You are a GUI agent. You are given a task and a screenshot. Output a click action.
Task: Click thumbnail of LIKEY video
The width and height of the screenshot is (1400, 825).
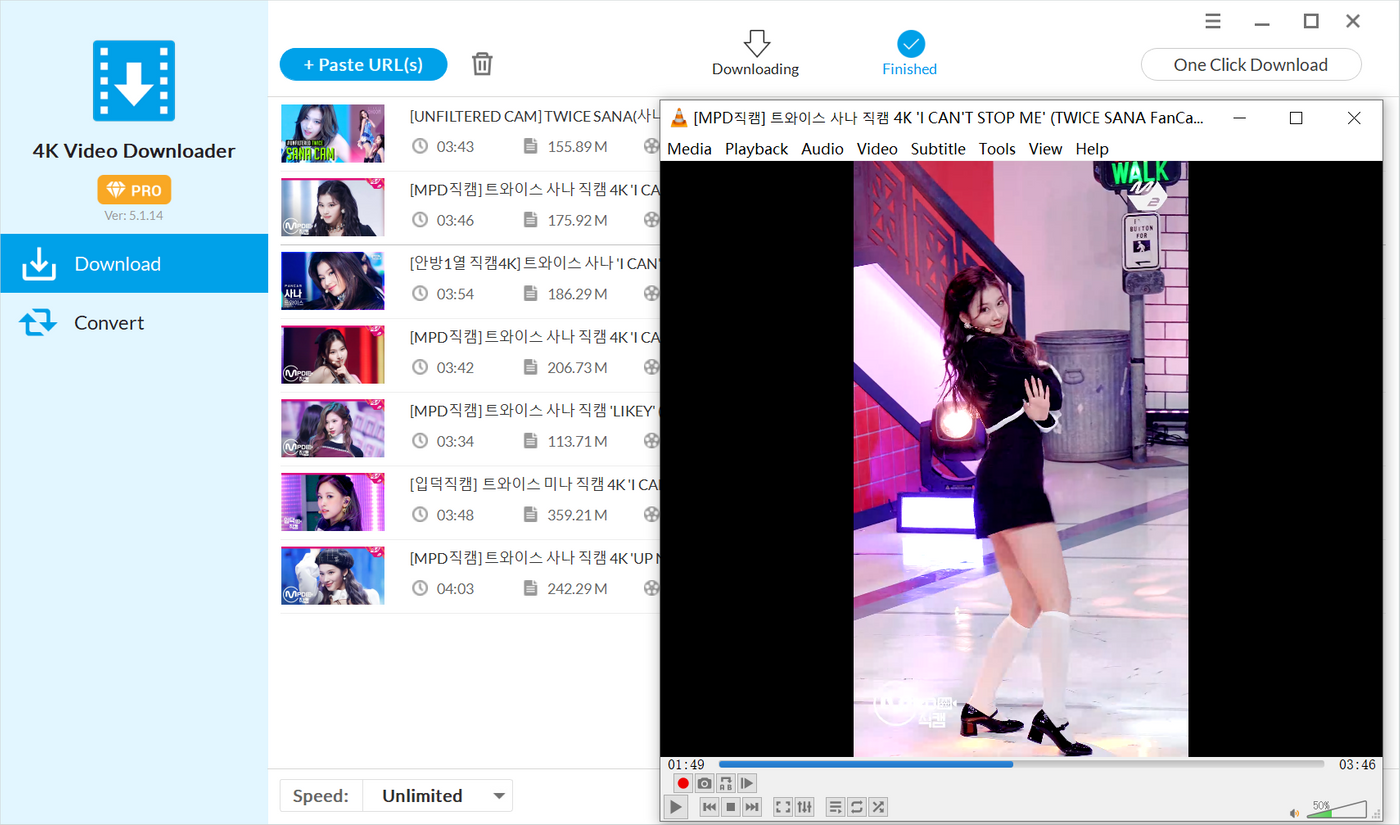tap(333, 429)
